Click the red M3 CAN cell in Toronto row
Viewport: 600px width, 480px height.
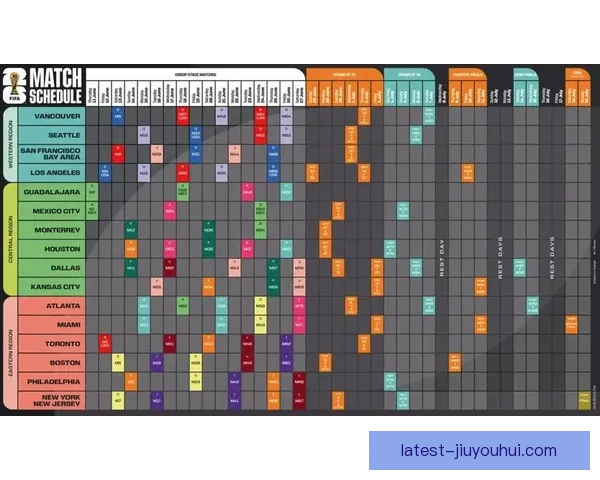pyautogui.click(x=105, y=344)
